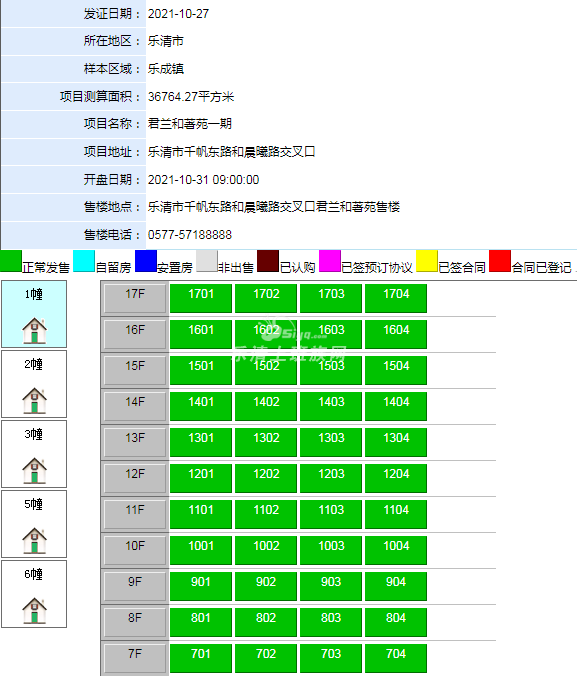Click the 12F floor header cell
The width and height of the screenshot is (577, 676).
(x=135, y=478)
